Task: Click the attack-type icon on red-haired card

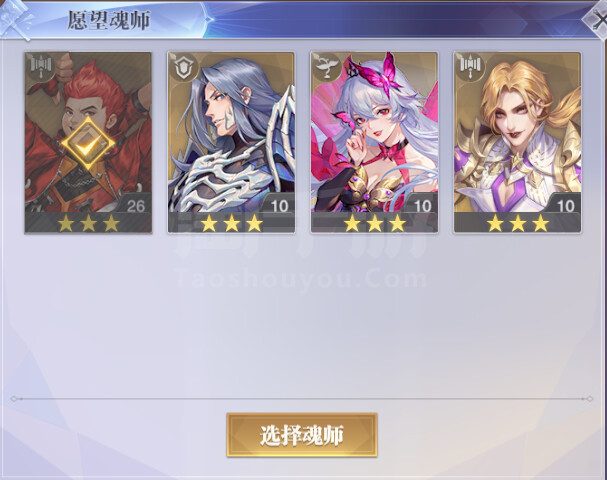Action: click(41, 67)
